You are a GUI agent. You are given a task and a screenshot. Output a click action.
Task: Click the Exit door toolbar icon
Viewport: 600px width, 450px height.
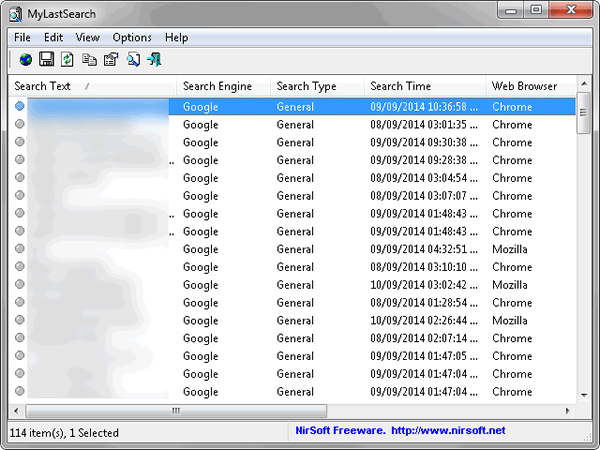pyautogui.click(x=154, y=60)
